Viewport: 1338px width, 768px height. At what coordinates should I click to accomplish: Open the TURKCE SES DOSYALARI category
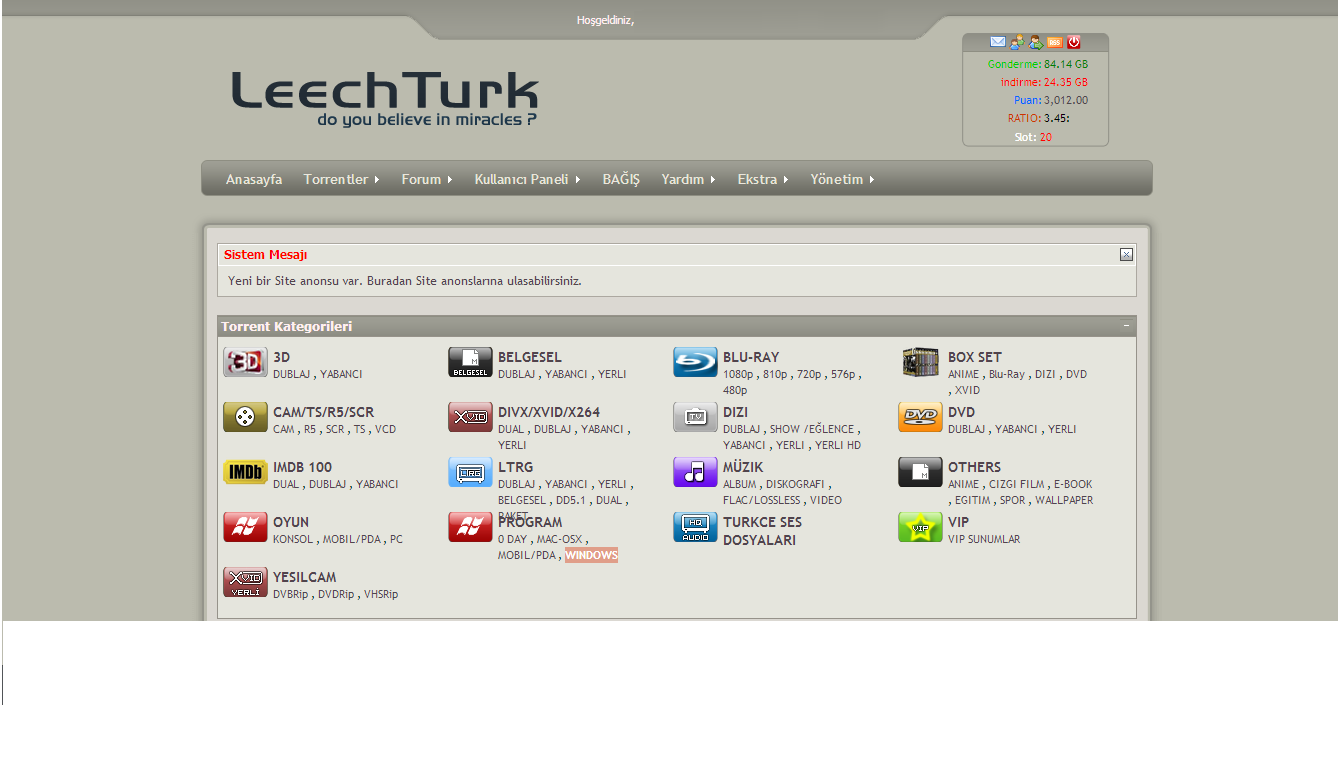[763, 531]
